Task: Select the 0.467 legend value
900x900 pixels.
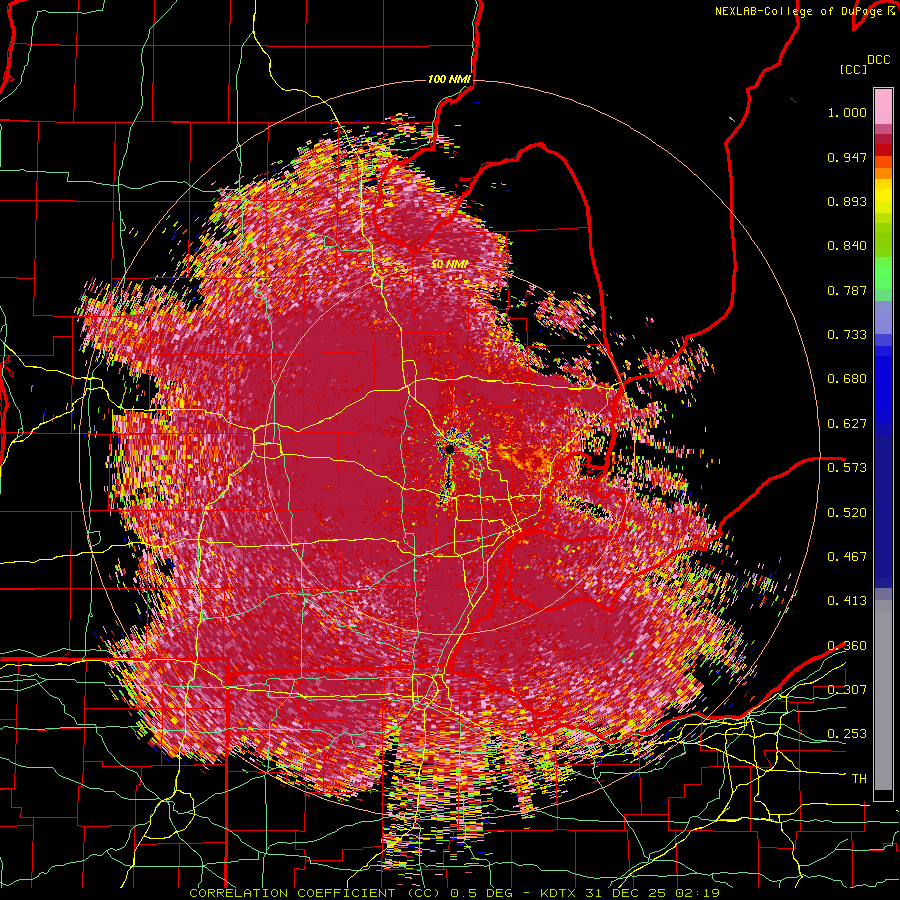Action: [x=847, y=557]
